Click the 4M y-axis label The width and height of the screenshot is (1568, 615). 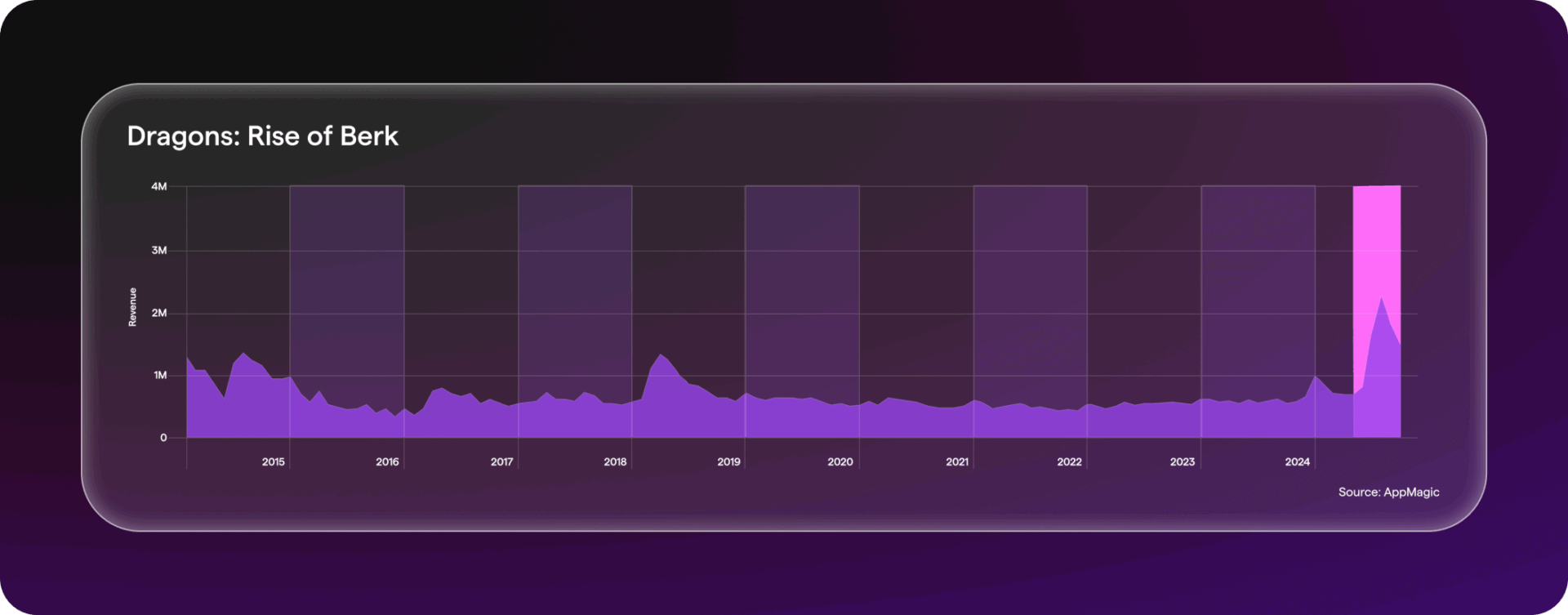[158, 186]
